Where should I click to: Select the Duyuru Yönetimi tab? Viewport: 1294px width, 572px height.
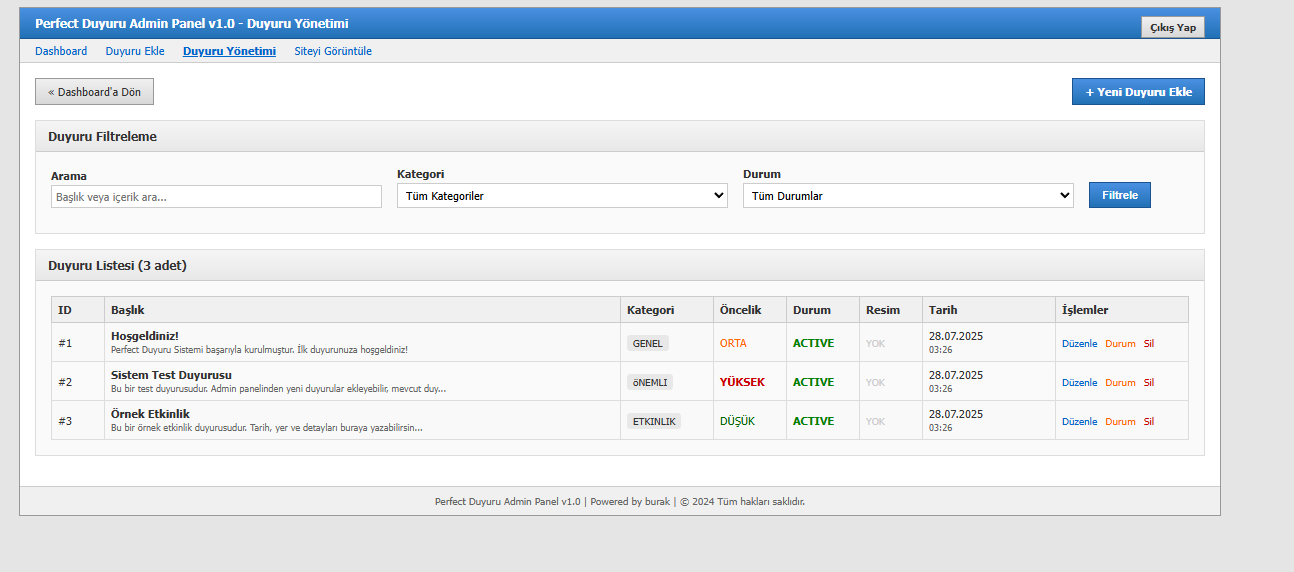coord(229,51)
